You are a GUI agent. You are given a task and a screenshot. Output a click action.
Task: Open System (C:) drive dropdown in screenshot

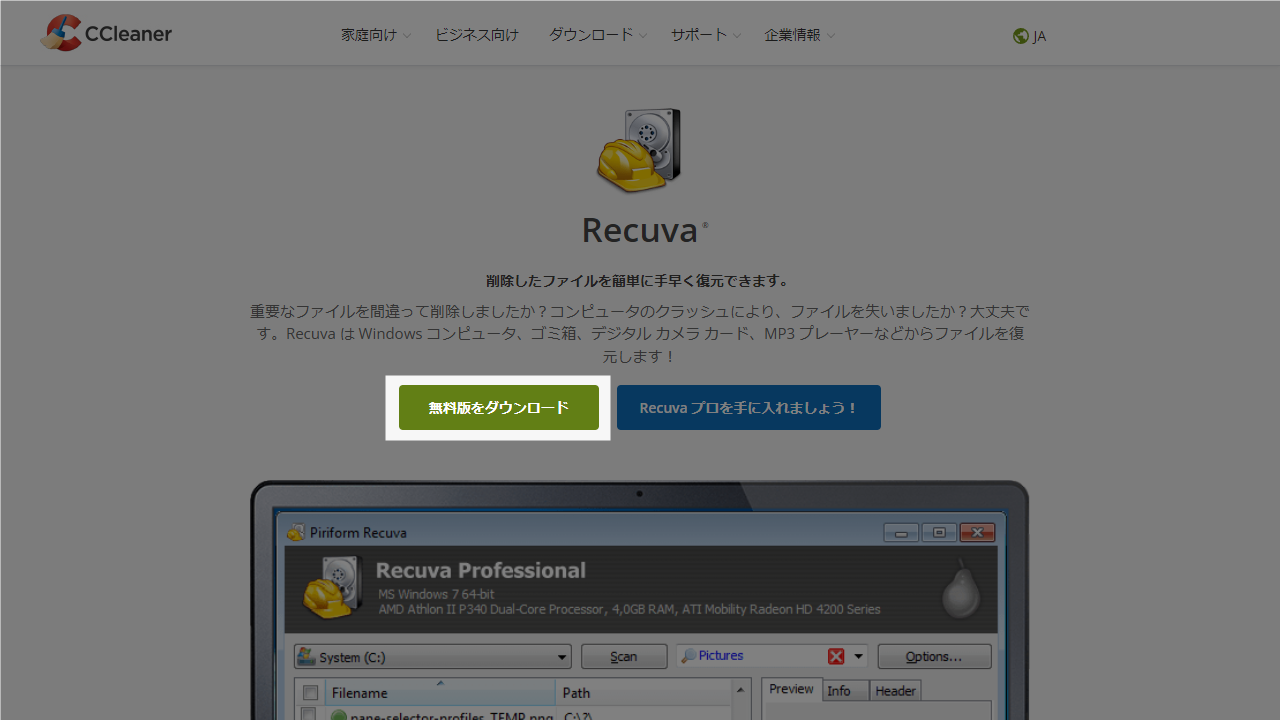[x=433, y=657]
